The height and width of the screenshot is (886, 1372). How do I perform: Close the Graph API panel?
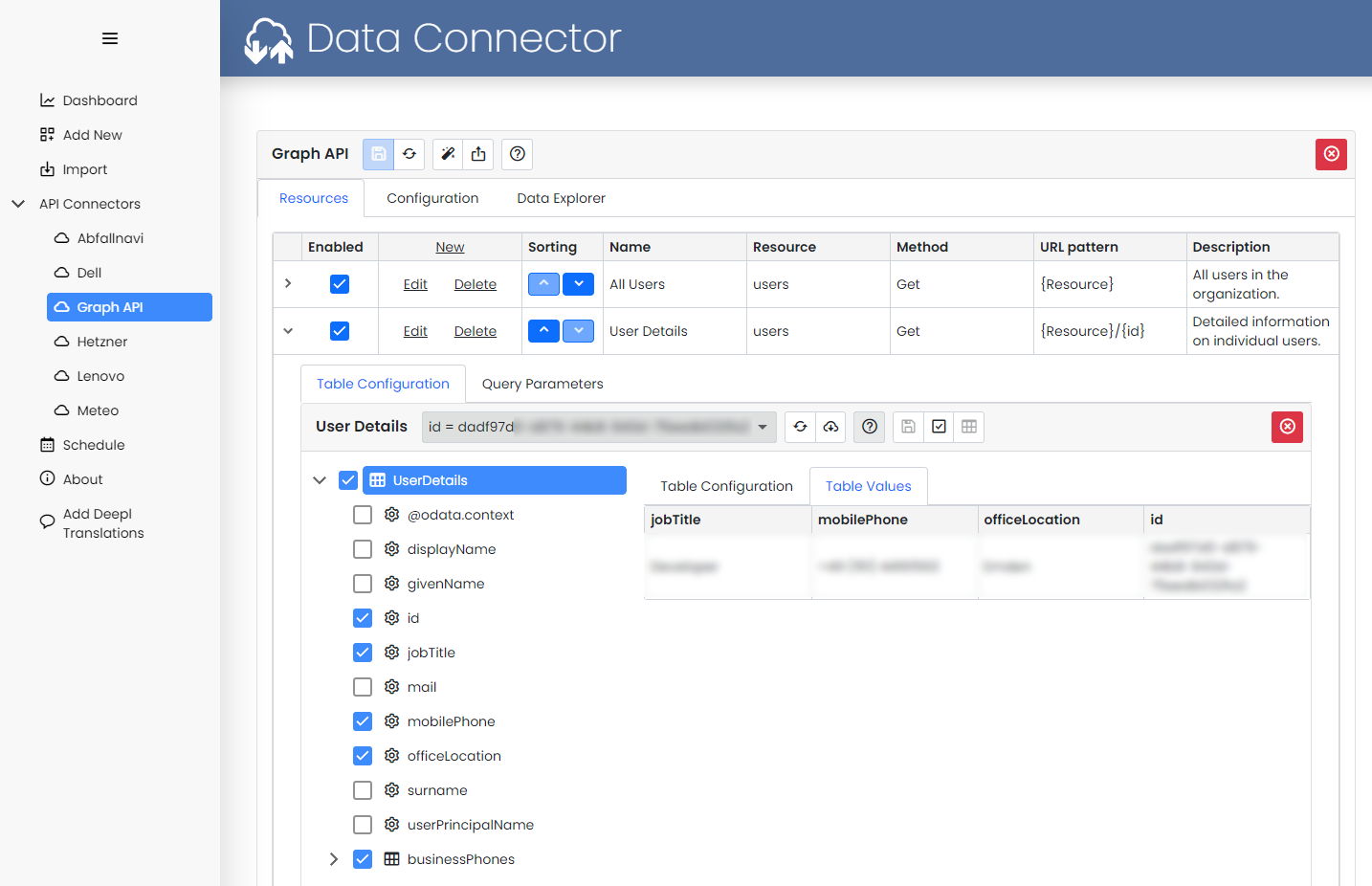[1331, 154]
